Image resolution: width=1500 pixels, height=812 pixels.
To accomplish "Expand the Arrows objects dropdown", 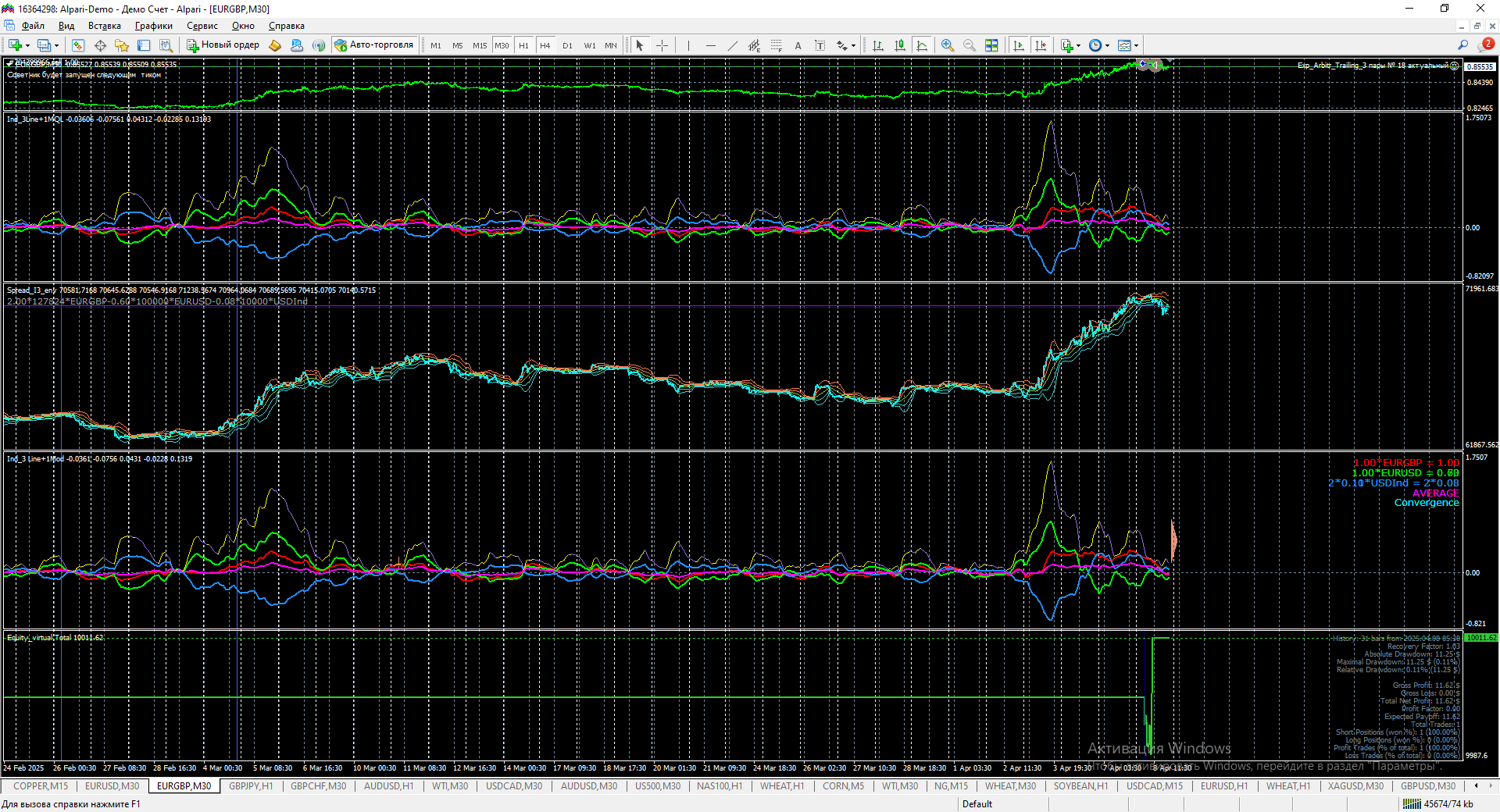I will click(853, 45).
